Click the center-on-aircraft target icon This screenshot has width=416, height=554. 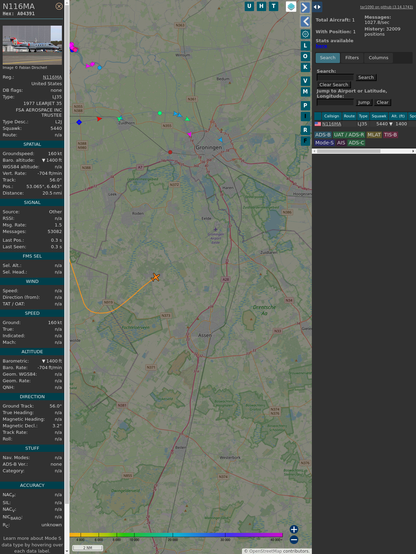coord(305,34)
